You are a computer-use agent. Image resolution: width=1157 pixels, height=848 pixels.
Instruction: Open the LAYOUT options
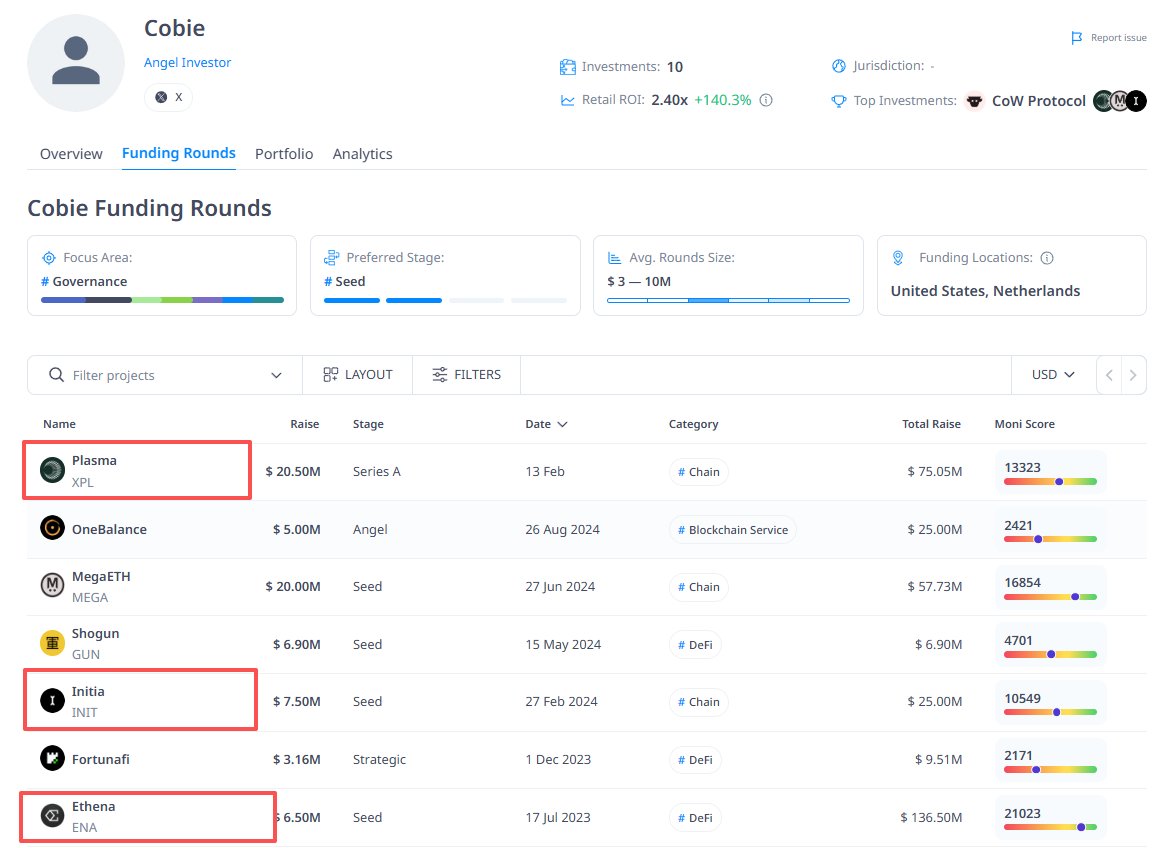358,375
